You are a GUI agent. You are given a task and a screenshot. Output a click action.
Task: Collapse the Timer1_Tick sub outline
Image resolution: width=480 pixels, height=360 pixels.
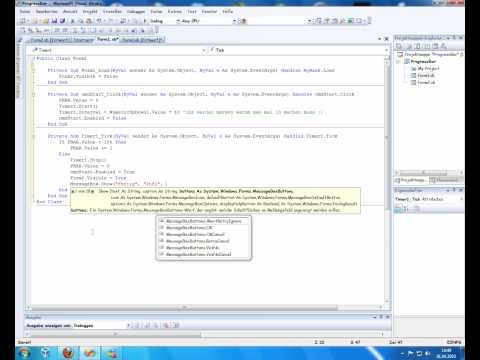coord(33,136)
